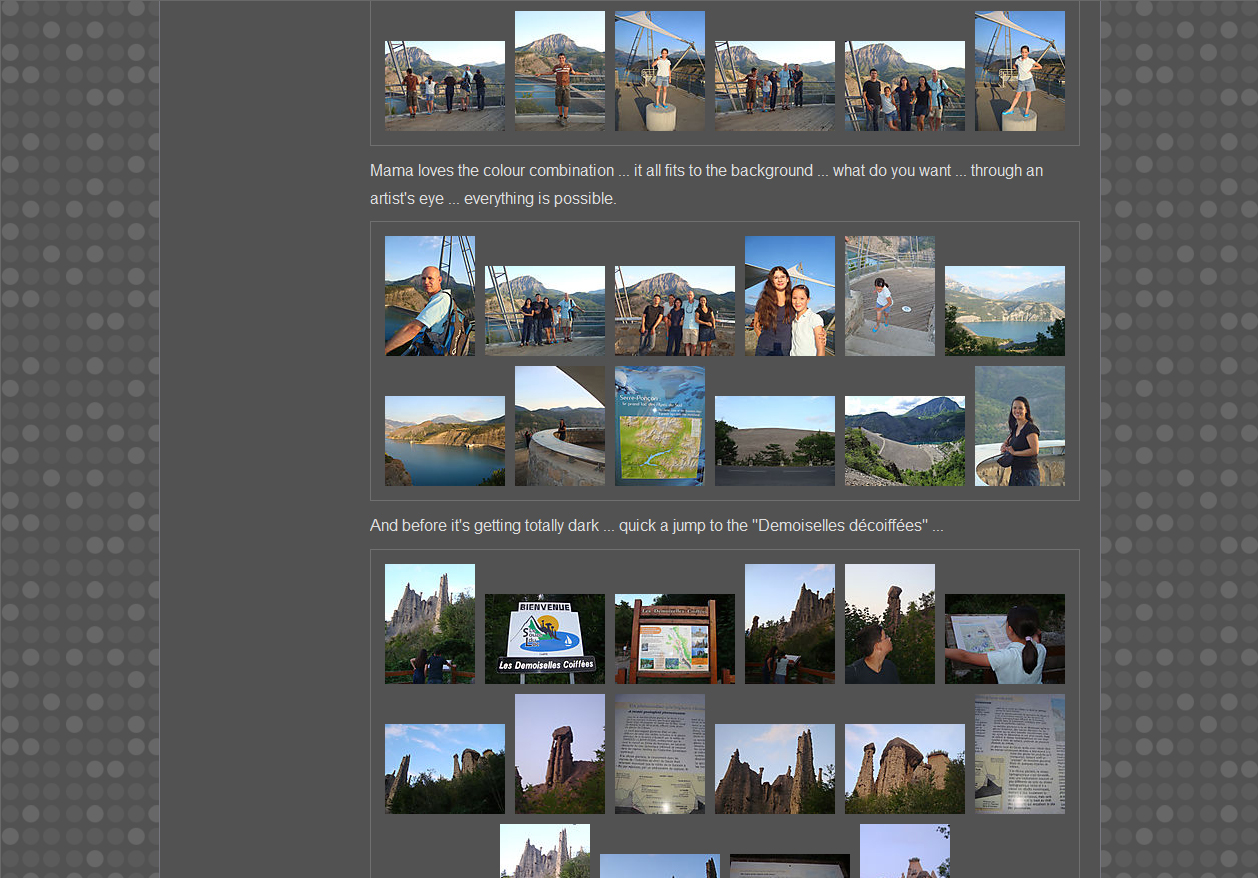Open the Serre-Ponçon map sign photo
The height and width of the screenshot is (878, 1258).
[659, 426]
